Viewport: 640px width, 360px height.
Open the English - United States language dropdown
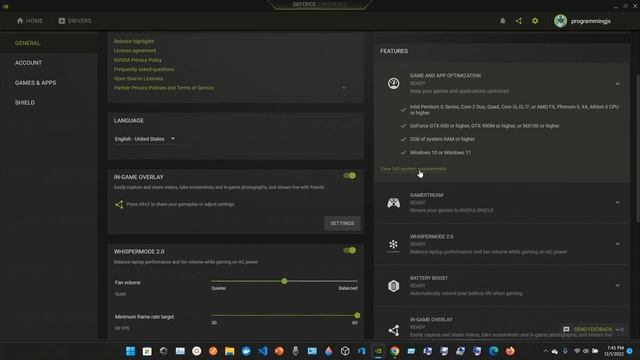(x=144, y=139)
